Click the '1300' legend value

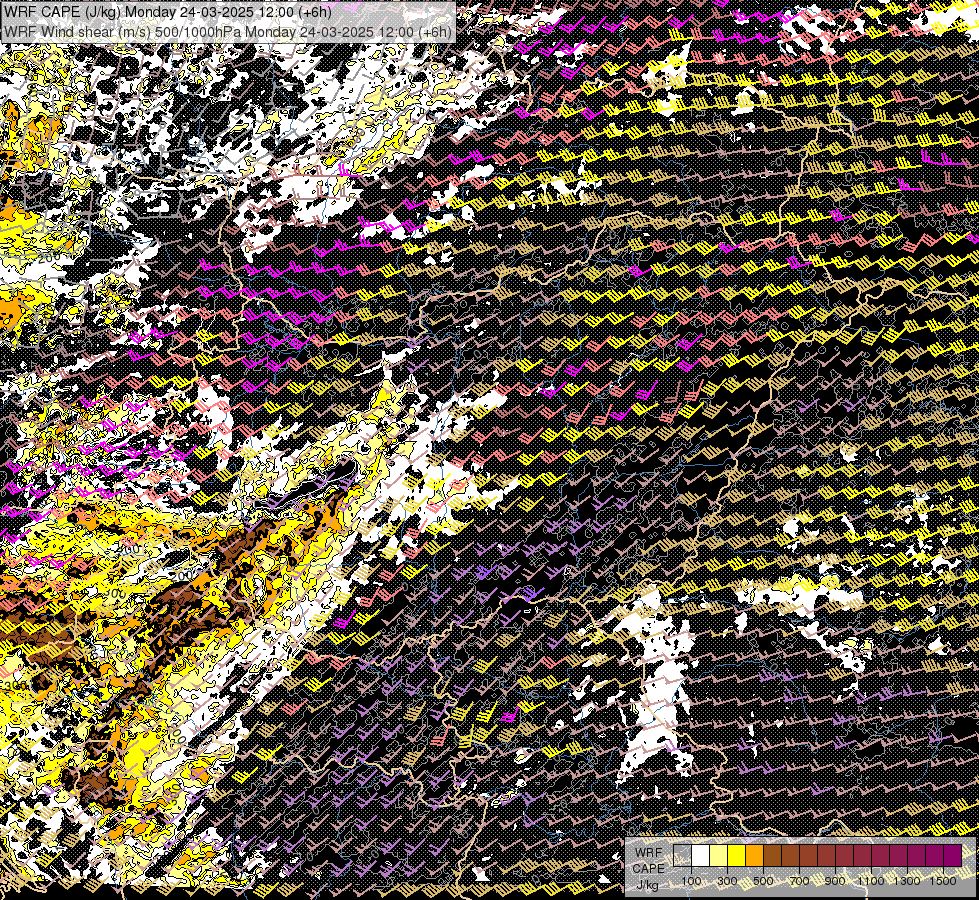click(x=907, y=881)
